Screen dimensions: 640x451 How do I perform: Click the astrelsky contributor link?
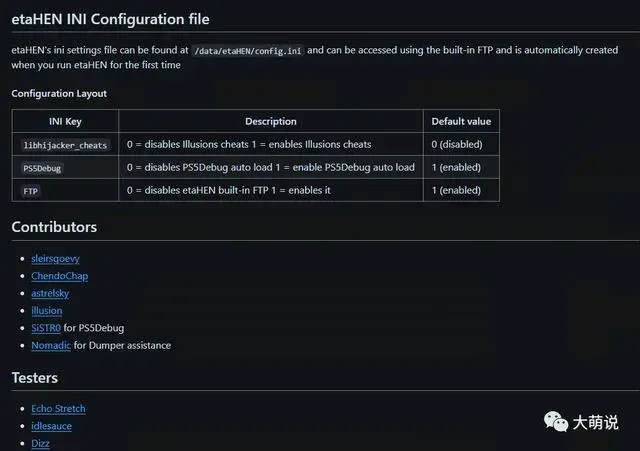point(50,293)
